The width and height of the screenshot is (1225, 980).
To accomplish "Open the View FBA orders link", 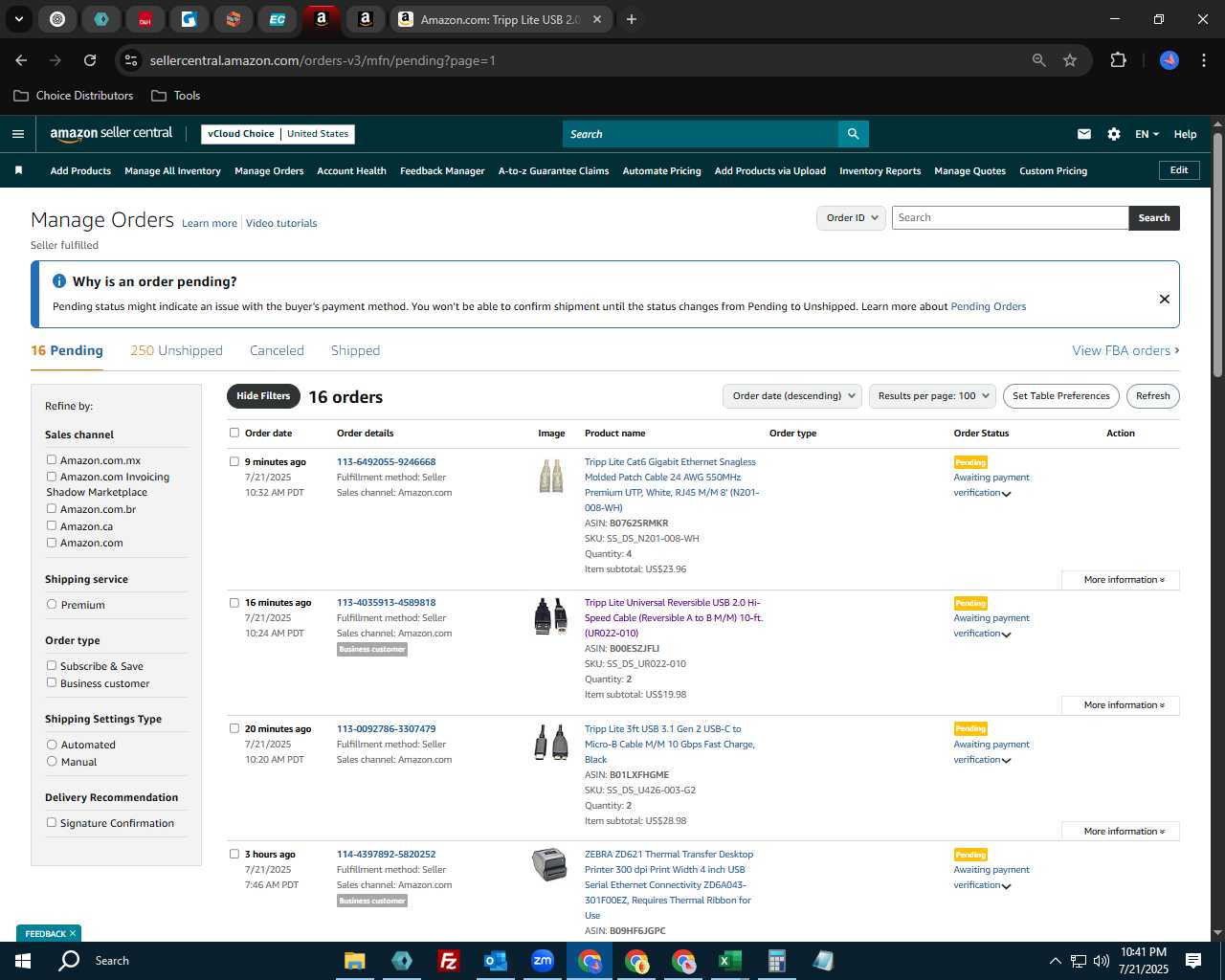I will click(1125, 350).
